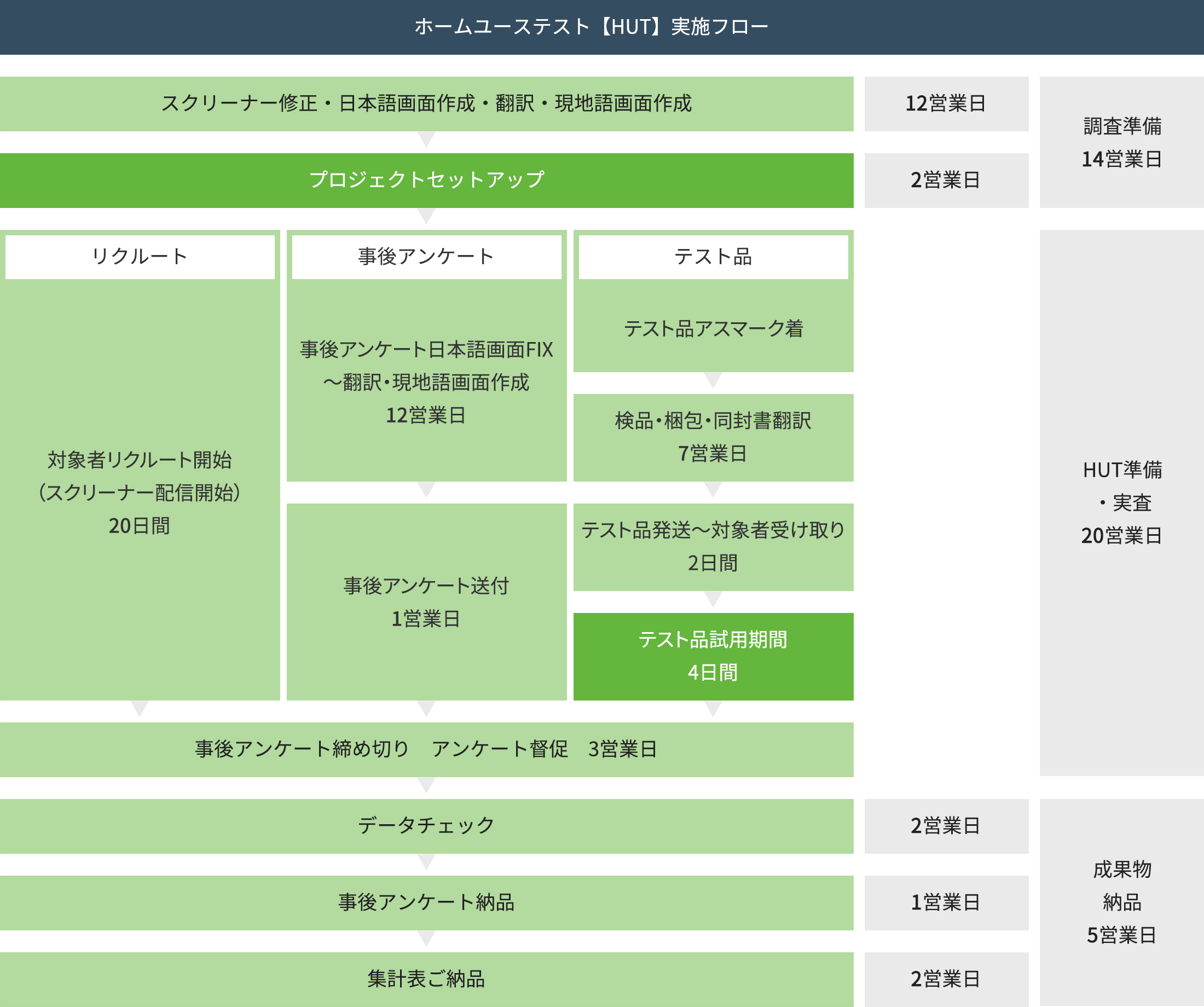Click the arrow below プロジェクトセットアップ
Image resolution: width=1204 pixels, height=1007 pixels.
click(x=427, y=215)
